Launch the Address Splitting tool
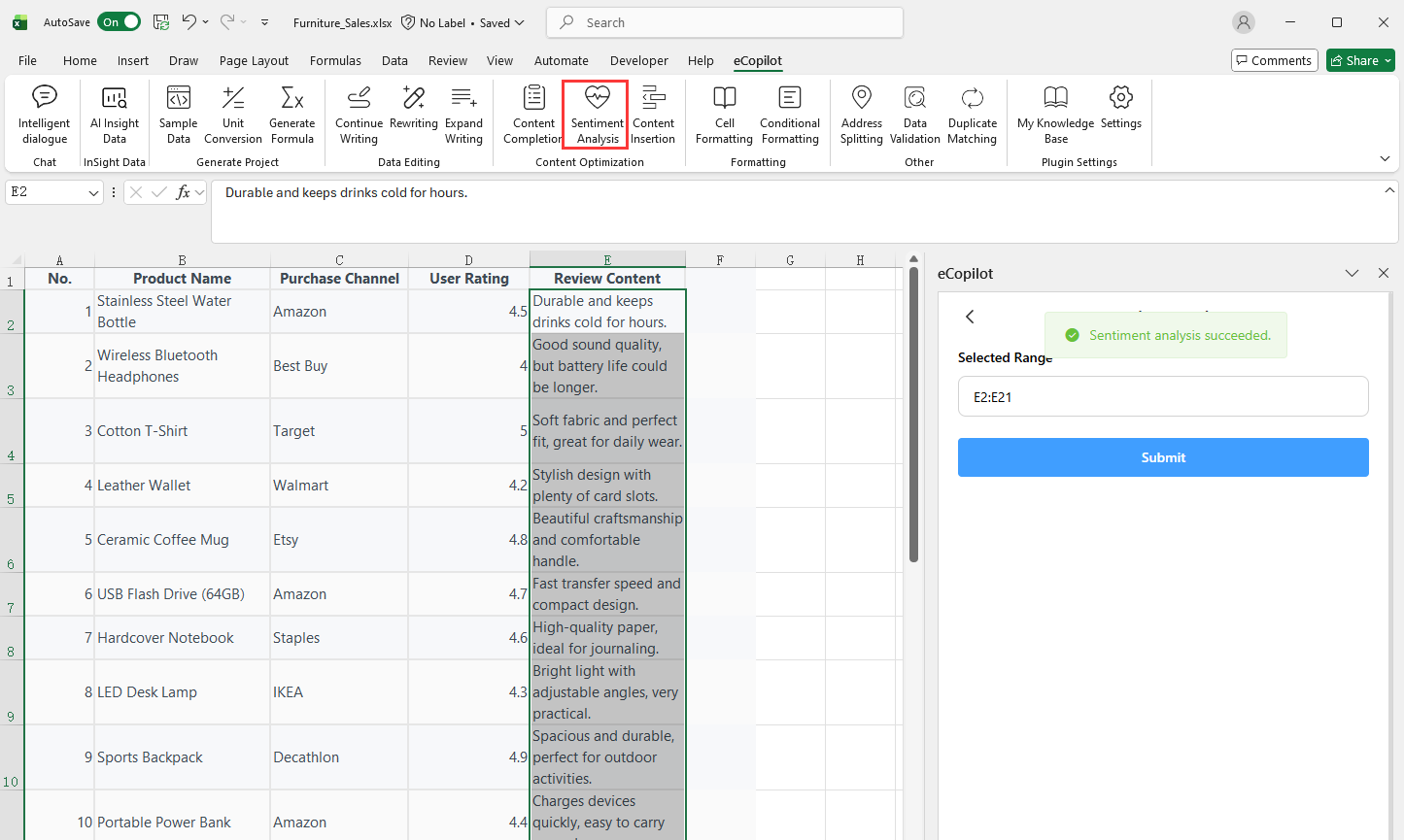This screenshot has height=840, width=1404. pyautogui.click(x=861, y=114)
